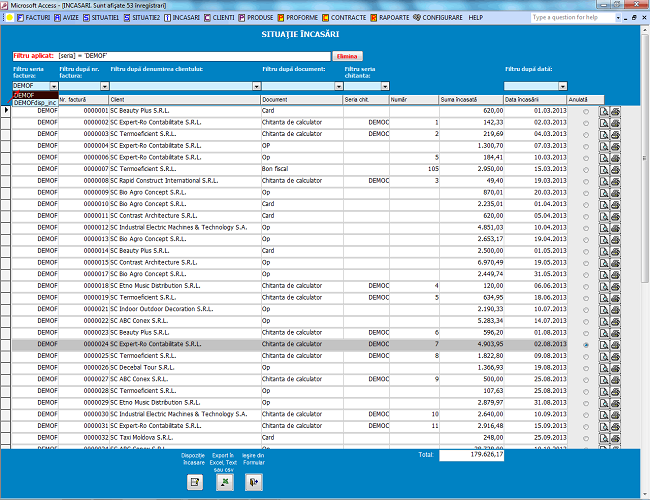Click the print icon for invoice 0000022
Image resolution: width=650 pixels, height=500 pixels.
[x=615, y=321]
